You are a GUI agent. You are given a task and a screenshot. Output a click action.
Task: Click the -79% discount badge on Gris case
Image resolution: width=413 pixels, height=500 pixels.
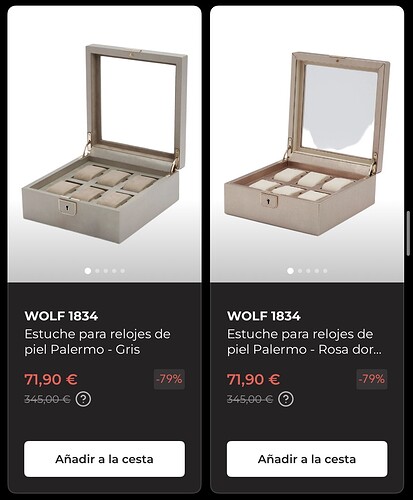point(169,379)
